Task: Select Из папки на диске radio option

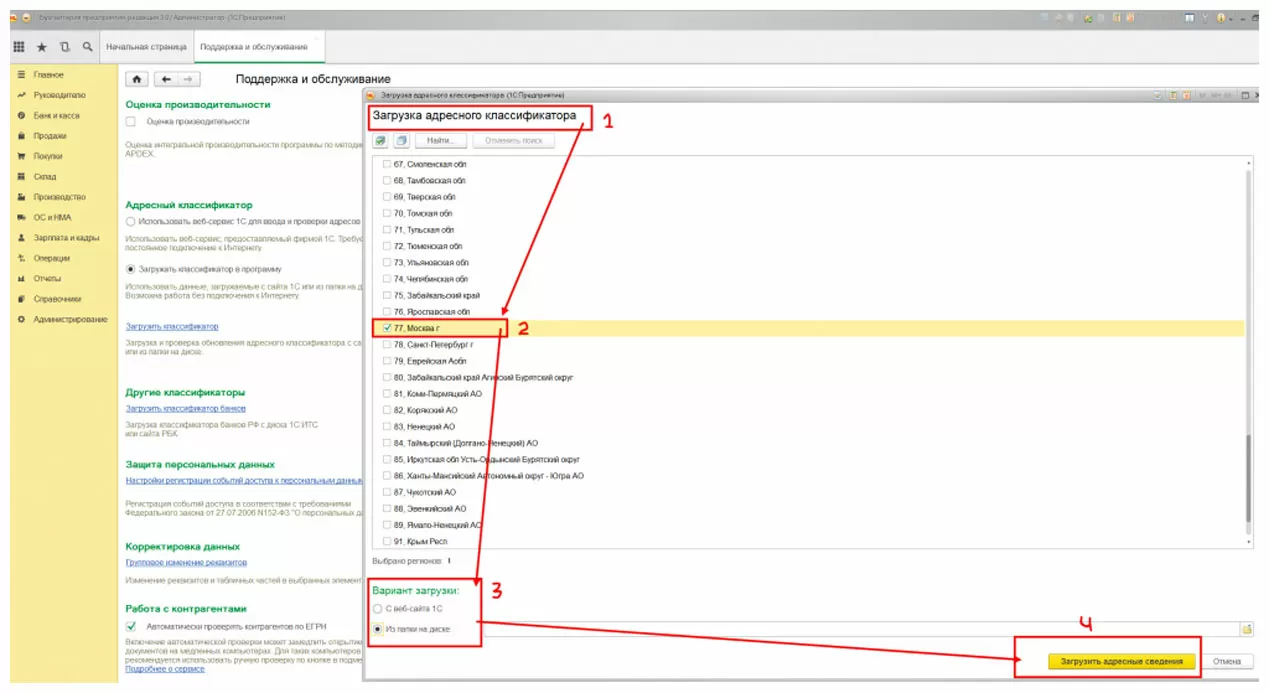Action: click(x=377, y=629)
